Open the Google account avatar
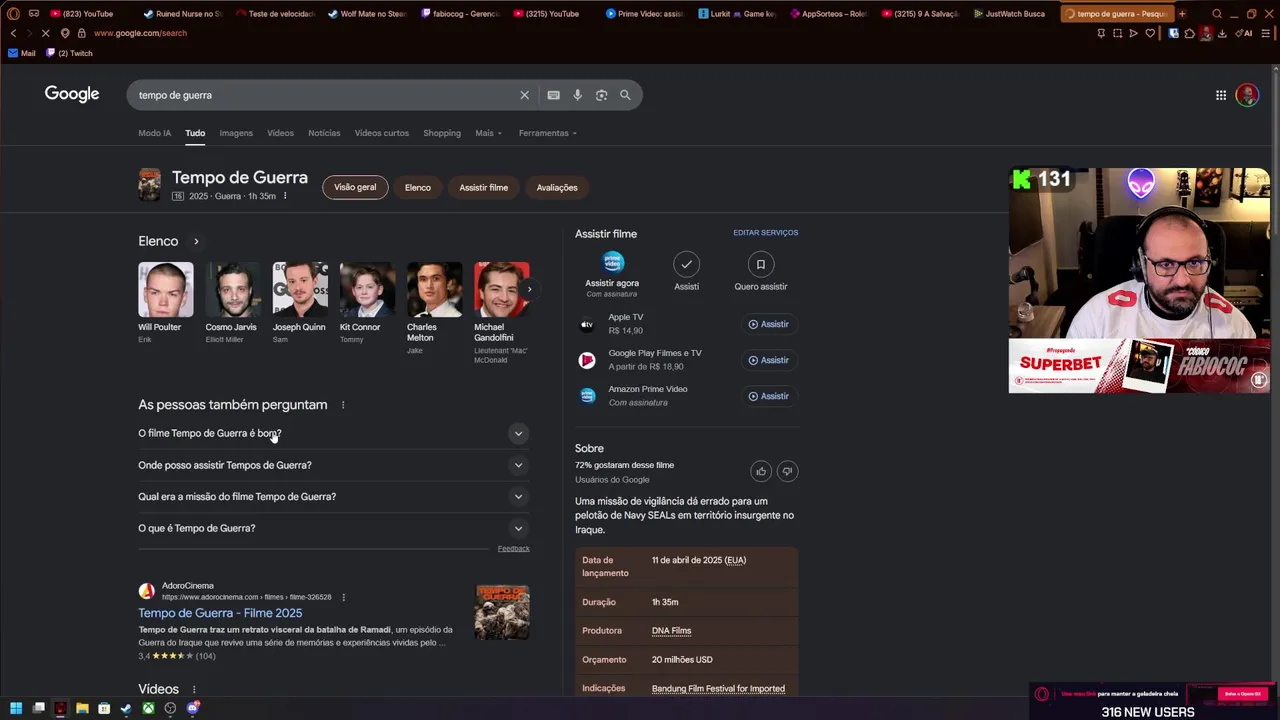This screenshot has height=720, width=1280. pos(1247,95)
